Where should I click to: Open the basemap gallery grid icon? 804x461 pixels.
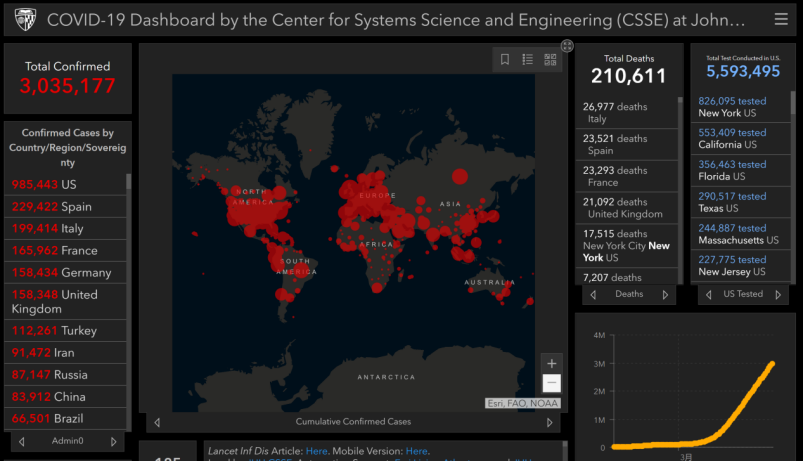tap(550, 59)
